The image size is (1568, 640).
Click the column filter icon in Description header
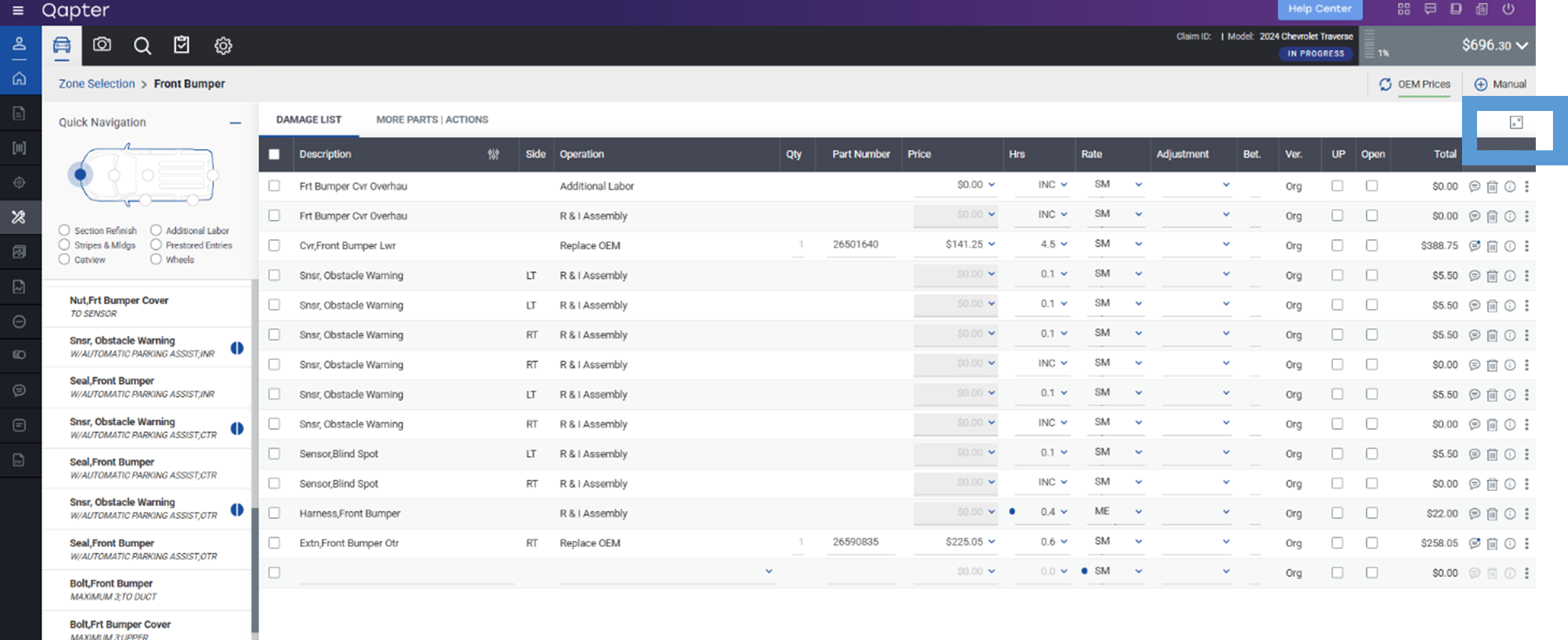click(x=493, y=155)
